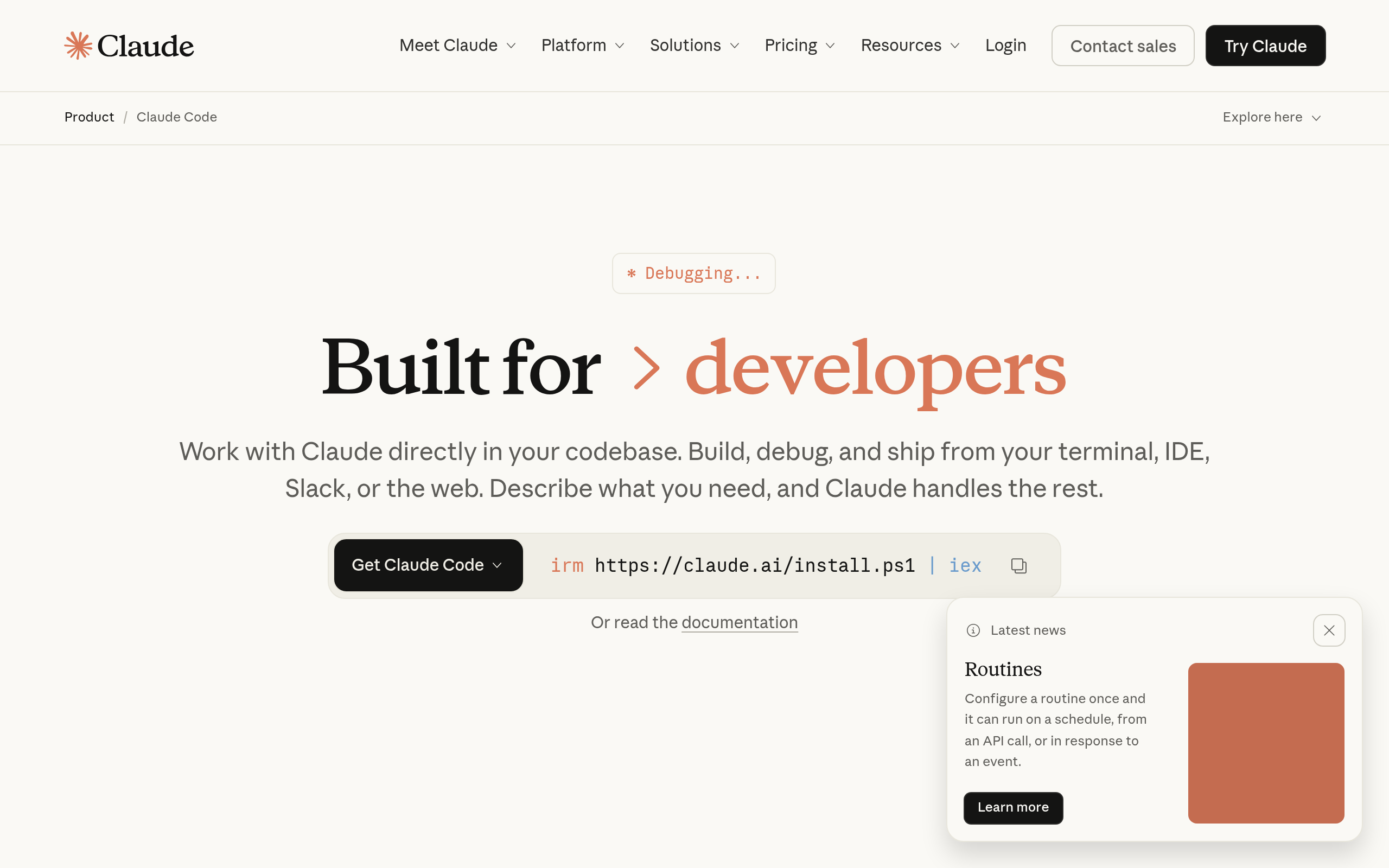
Task: Click the "Configure a routine once" description
Action: (x=1055, y=730)
